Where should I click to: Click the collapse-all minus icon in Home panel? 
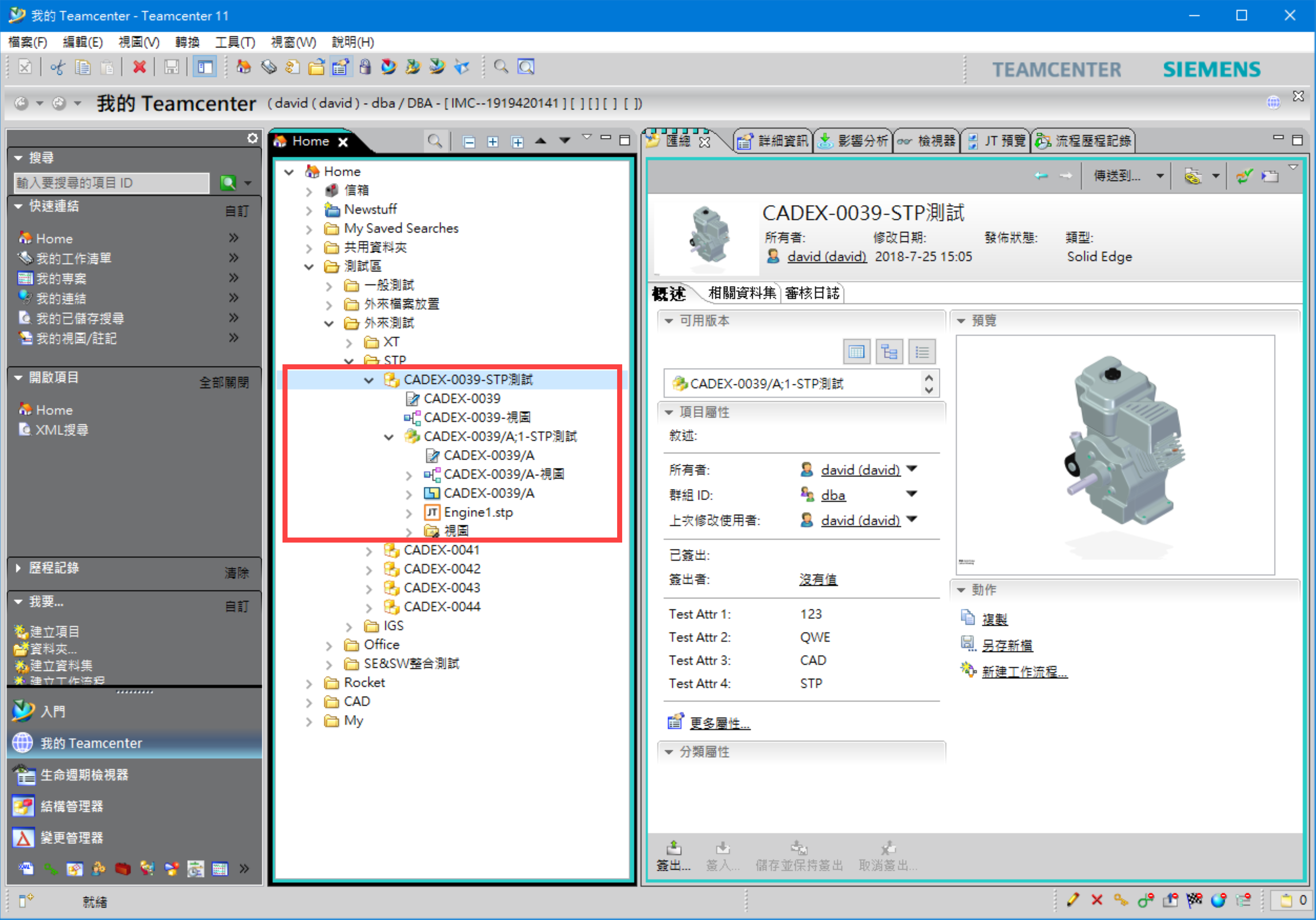[x=469, y=142]
